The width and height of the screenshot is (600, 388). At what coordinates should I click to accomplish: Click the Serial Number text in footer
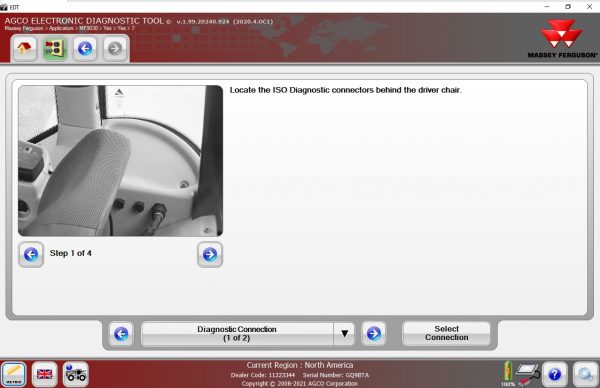(336, 375)
